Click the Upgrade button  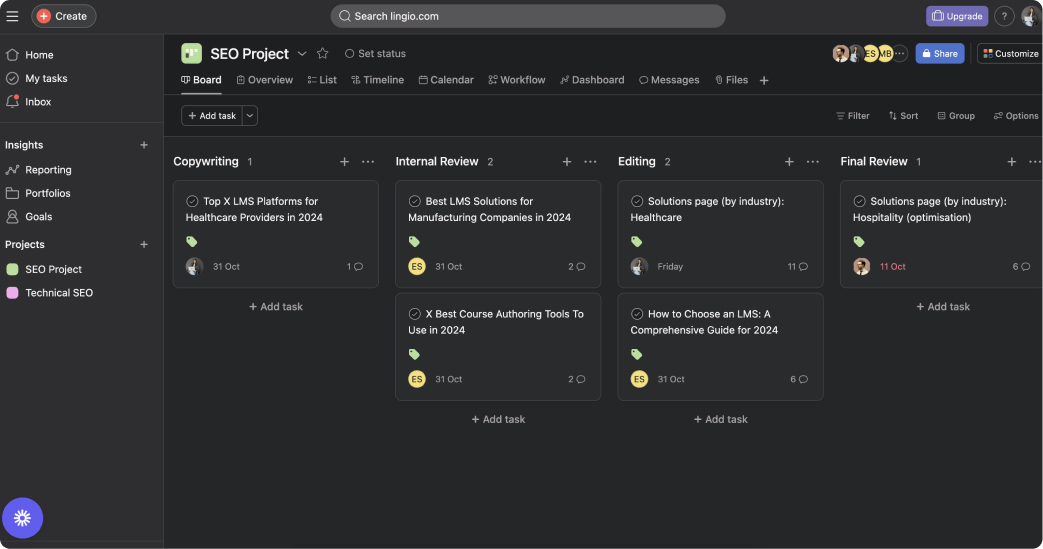(957, 16)
